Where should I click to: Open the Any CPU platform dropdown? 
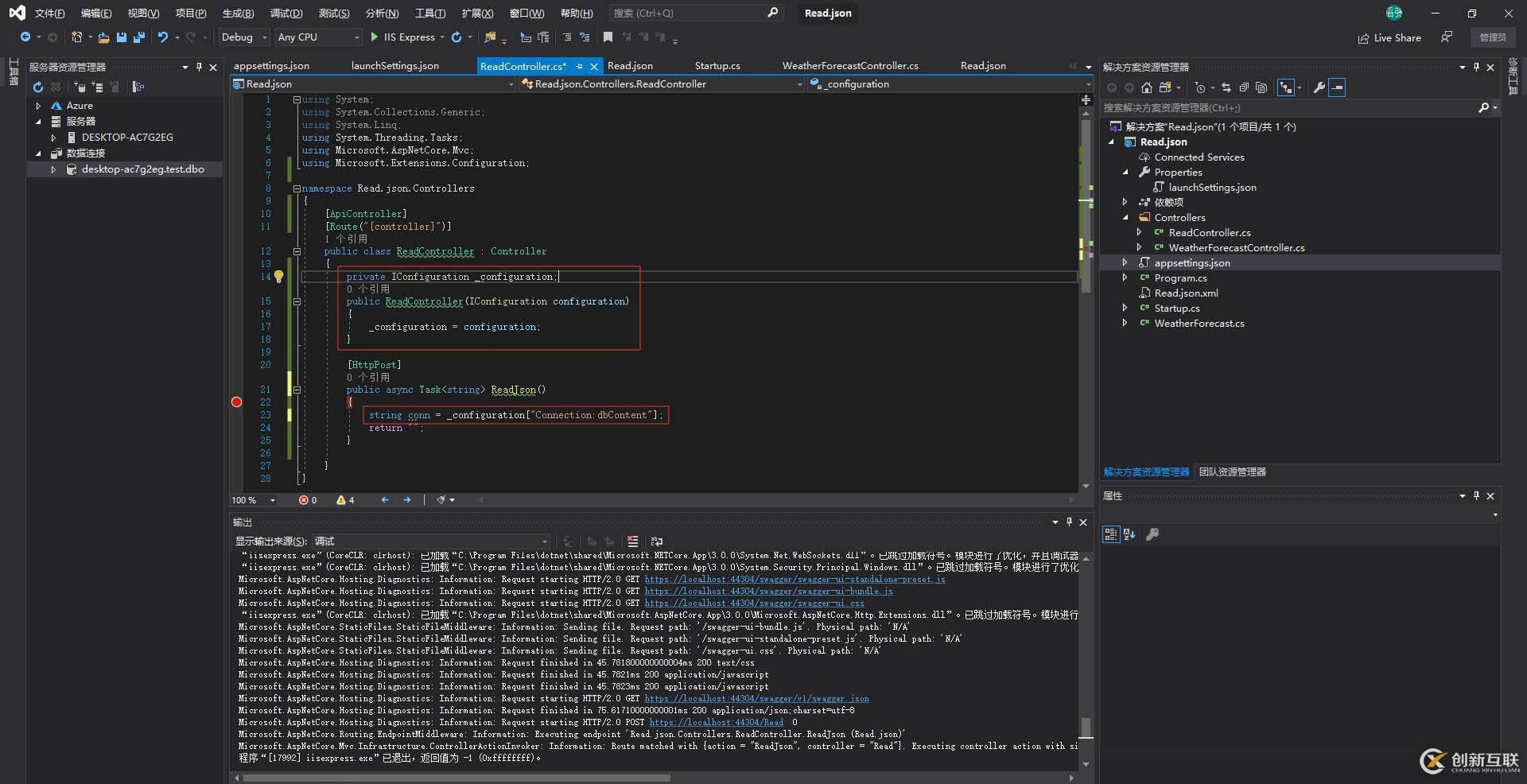358,37
